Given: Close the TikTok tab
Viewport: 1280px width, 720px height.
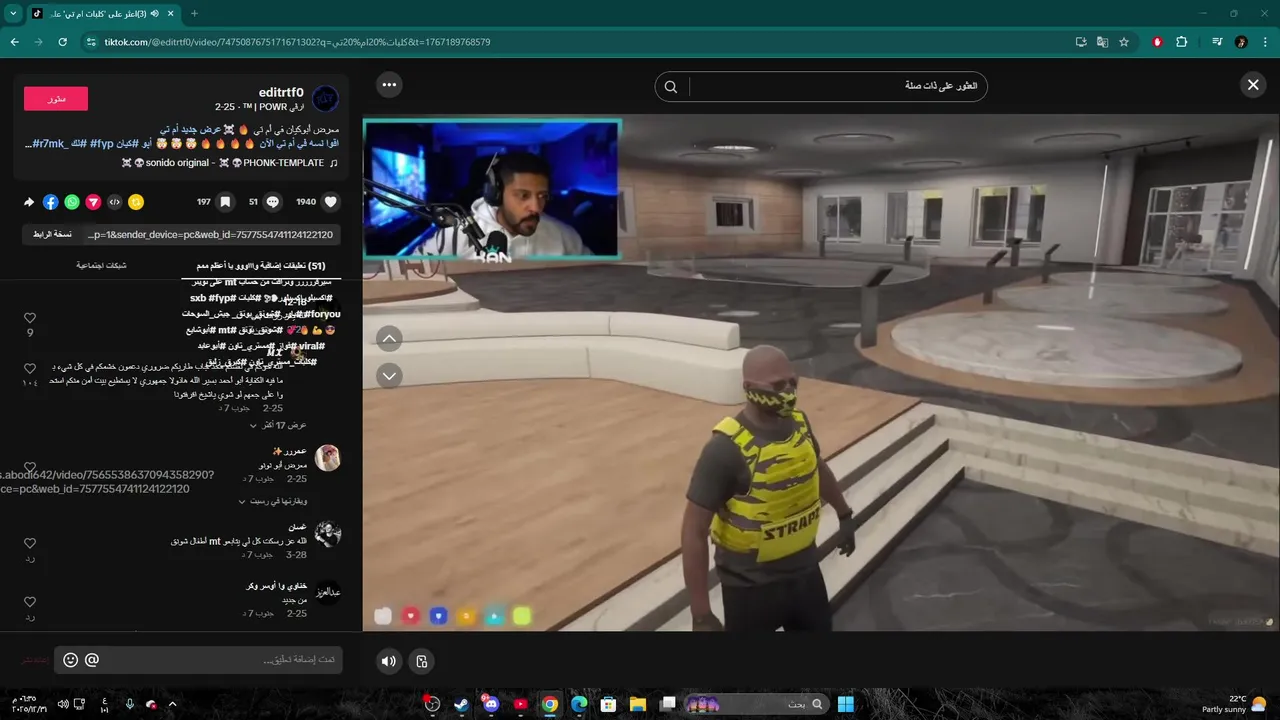Looking at the screenshot, I should pos(170,14).
